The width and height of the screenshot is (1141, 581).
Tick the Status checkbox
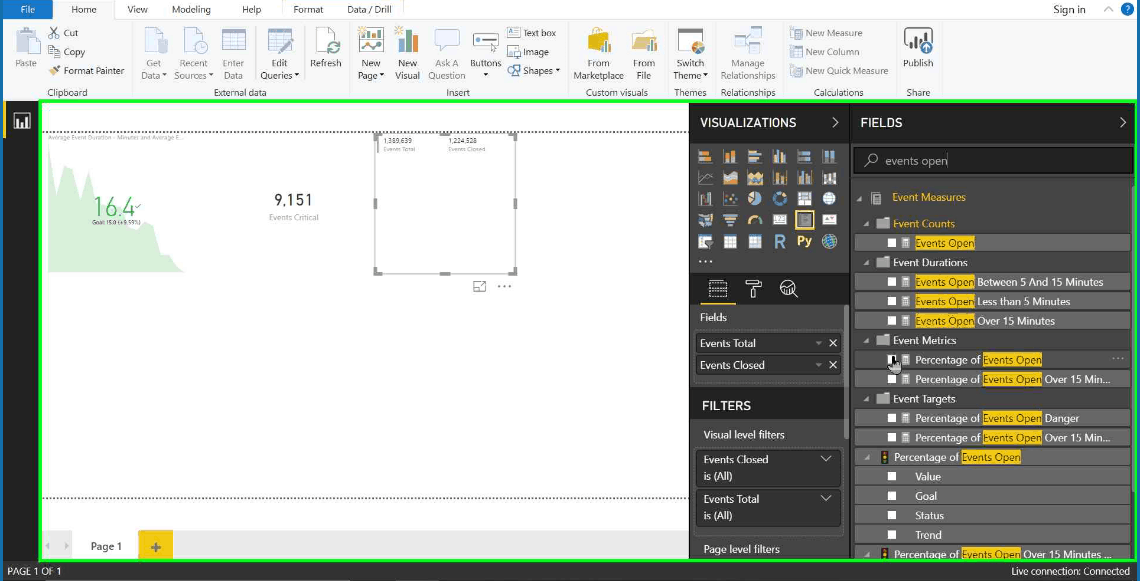892,515
